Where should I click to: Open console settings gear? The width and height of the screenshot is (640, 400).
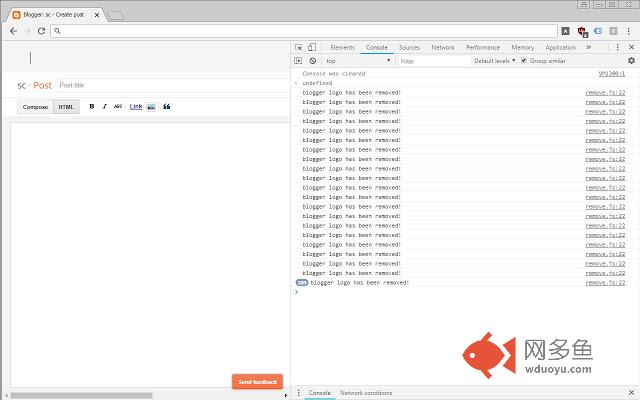click(x=631, y=60)
